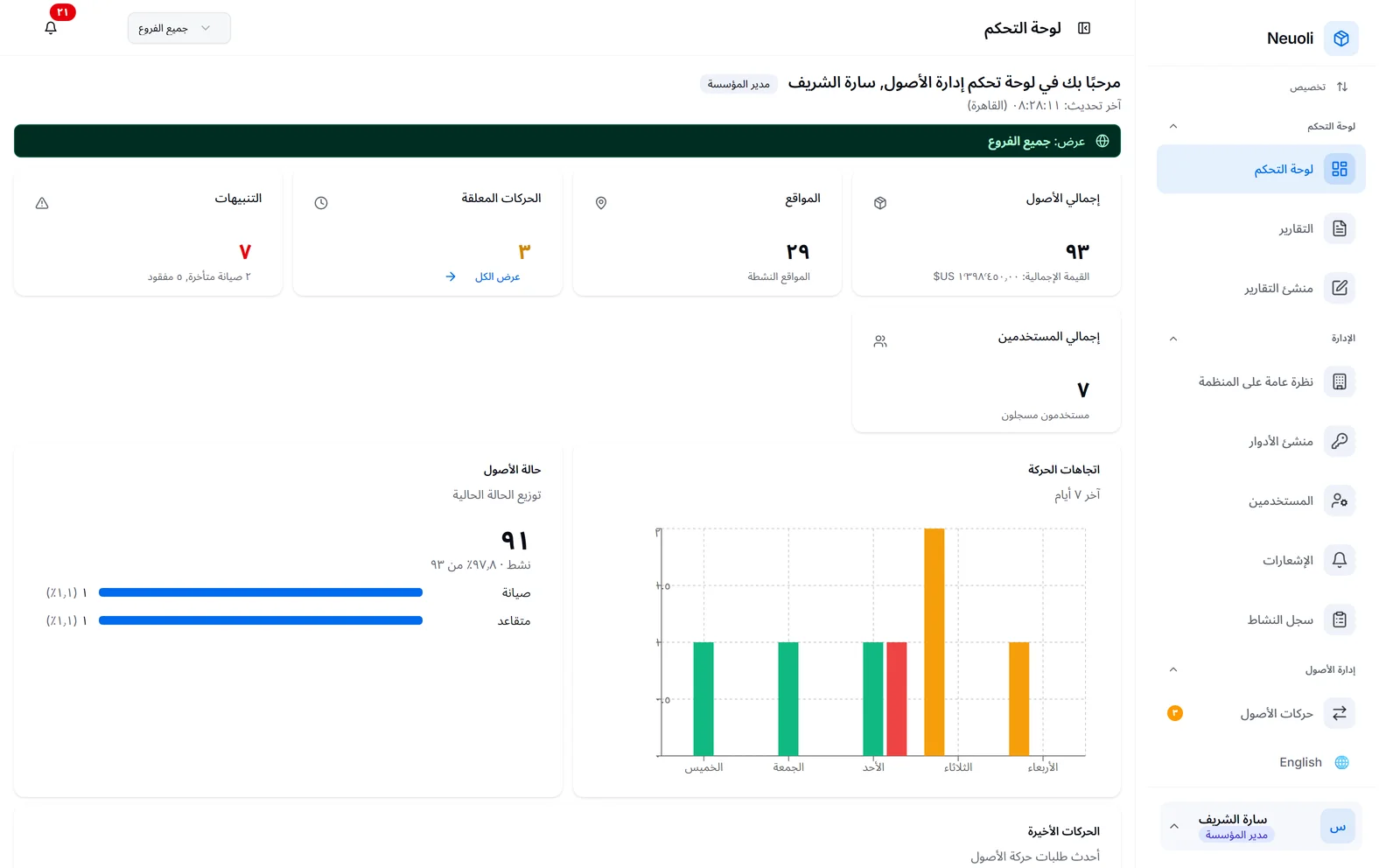Click the ٢ صيانة متأخرة alert summary text
1400x868 pixels.
199,276
